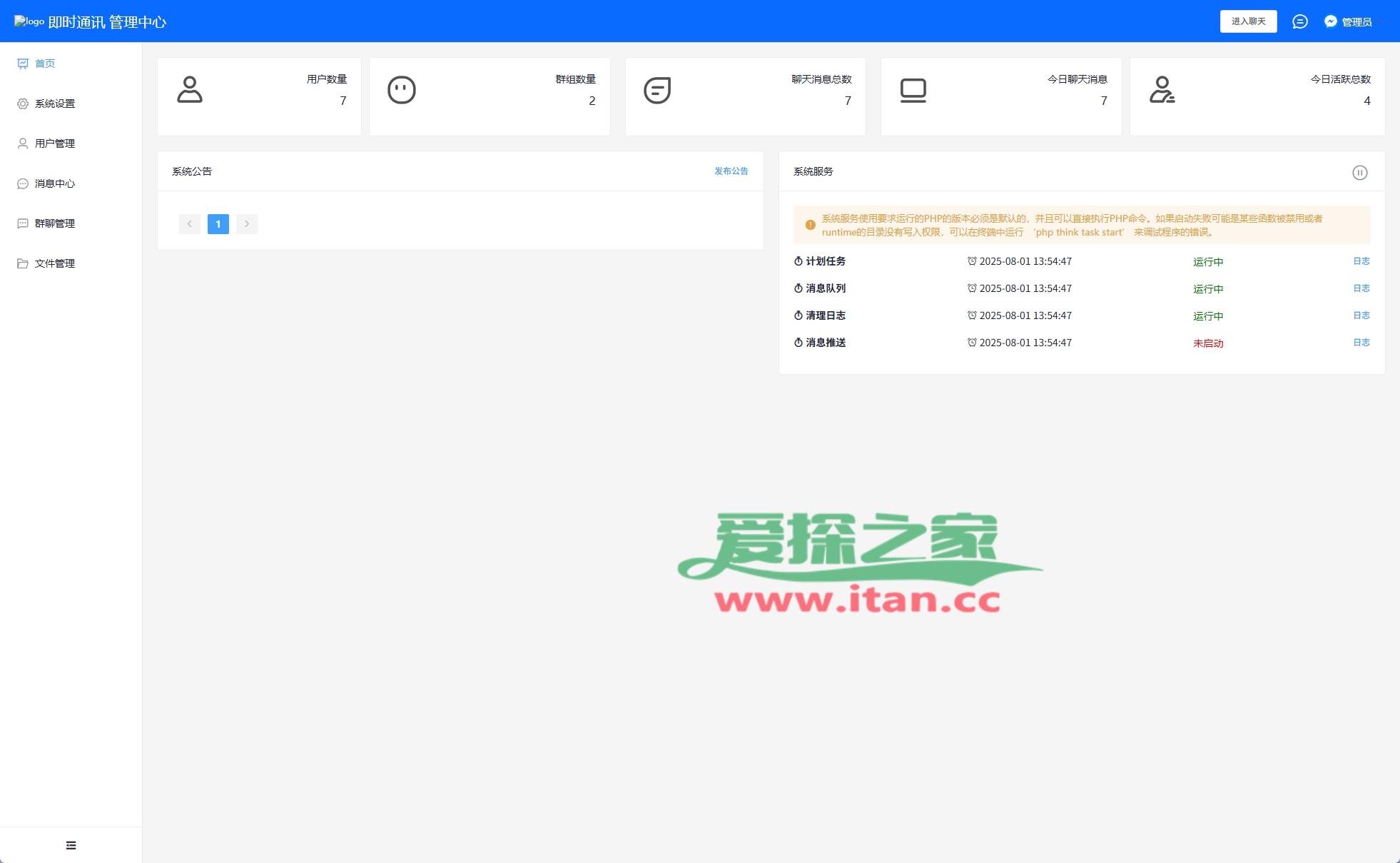Click the 未启动 status of 消息推送
The height and width of the screenshot is (863, 1400).
pyautogui.click(x=1208, y=343)
